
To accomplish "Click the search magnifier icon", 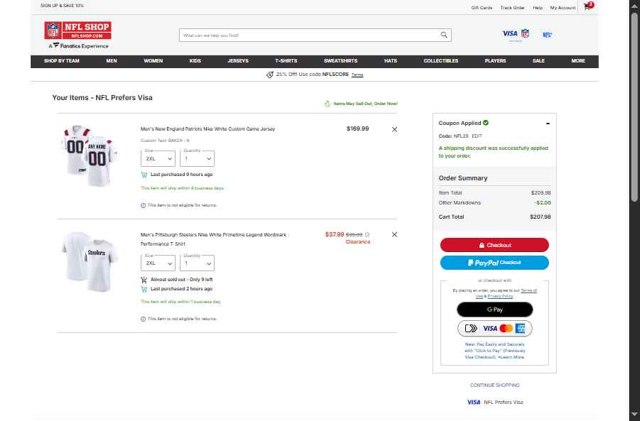I will (x=444, y=35).
